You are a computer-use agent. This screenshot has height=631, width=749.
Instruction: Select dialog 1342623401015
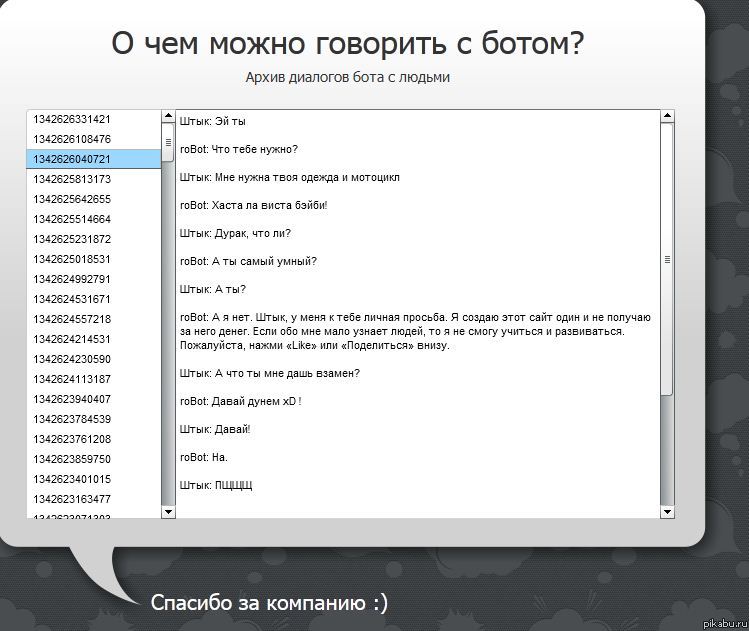coord(72,479)
